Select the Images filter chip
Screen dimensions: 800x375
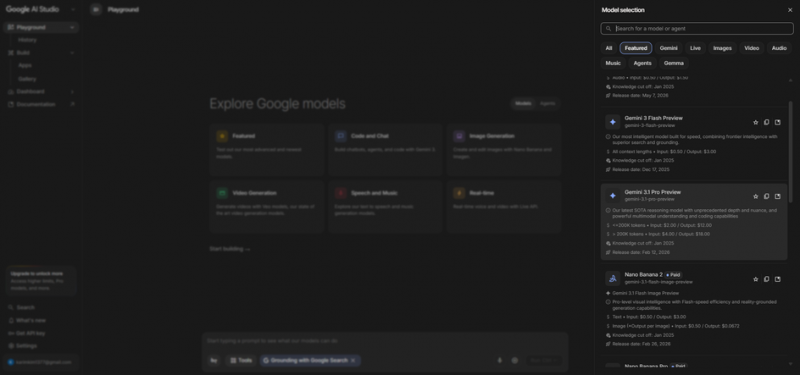pos(722,48)
